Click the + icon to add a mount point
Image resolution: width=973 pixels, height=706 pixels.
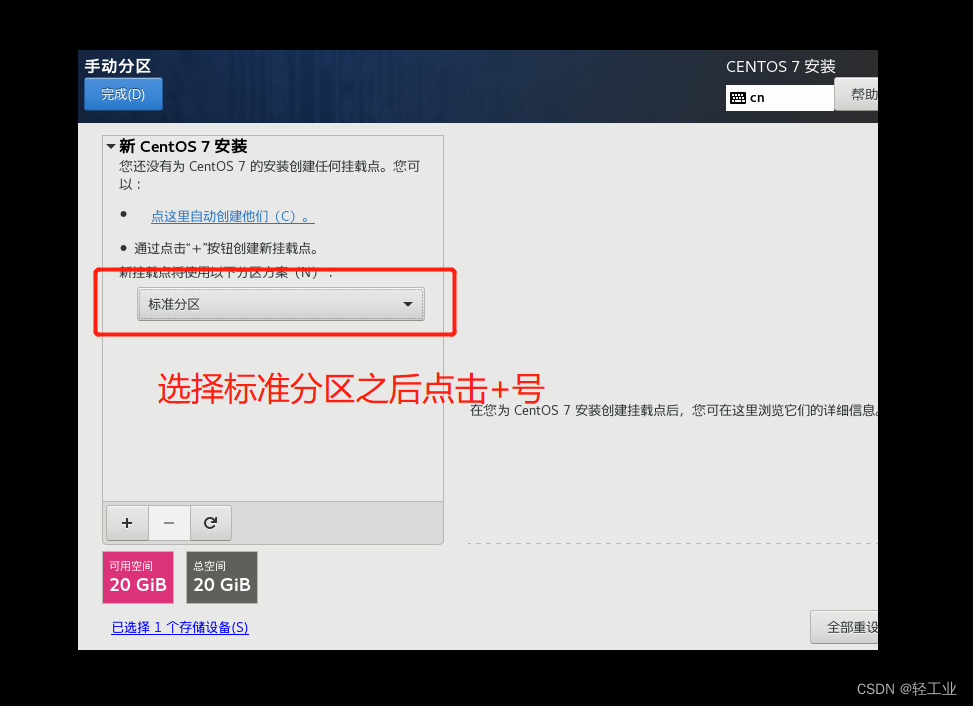126,522
